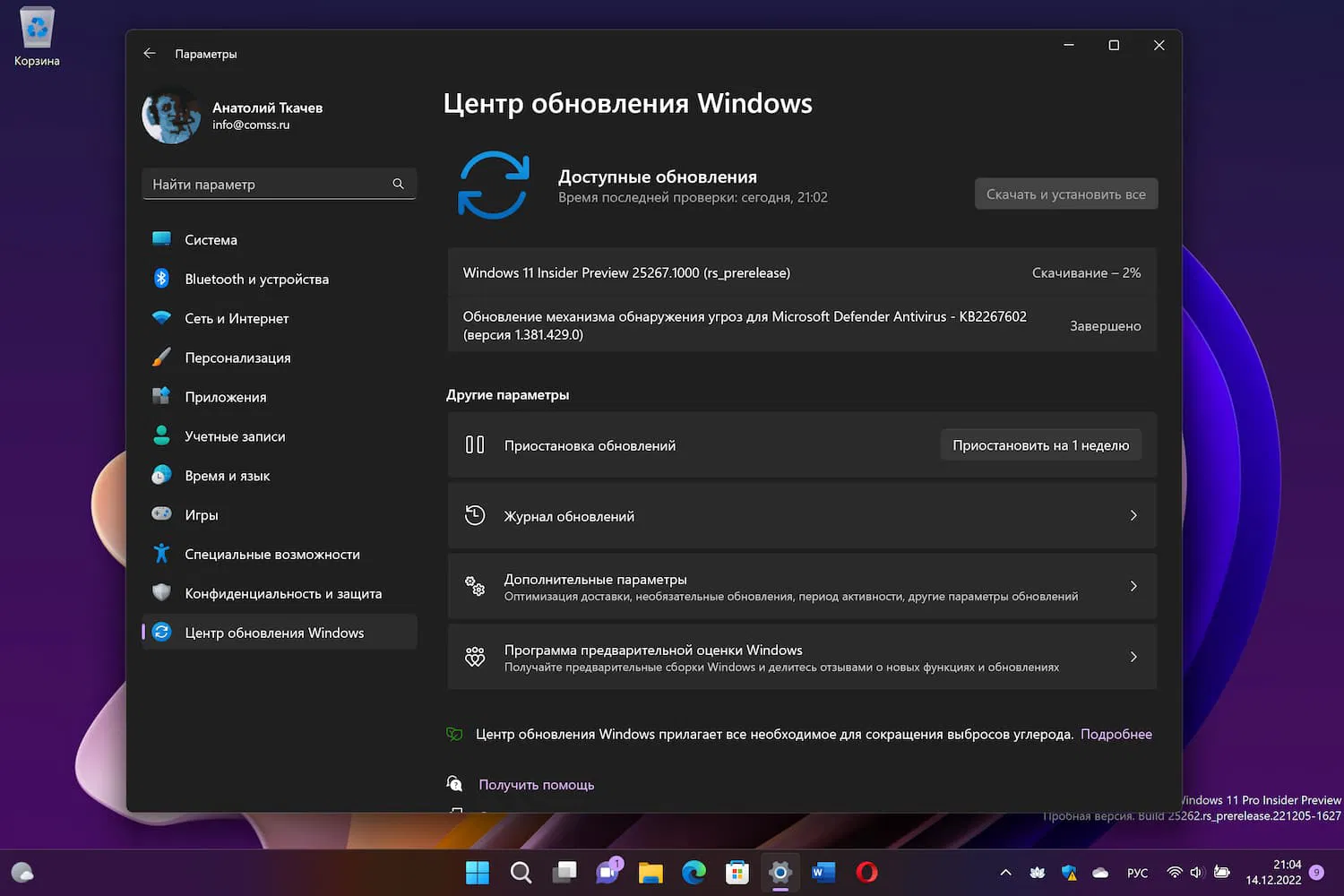Screen dimensions: 1344x896
Task: Select the Конфиденциальность и защита shield icon
Action: (x=162, y=593)
